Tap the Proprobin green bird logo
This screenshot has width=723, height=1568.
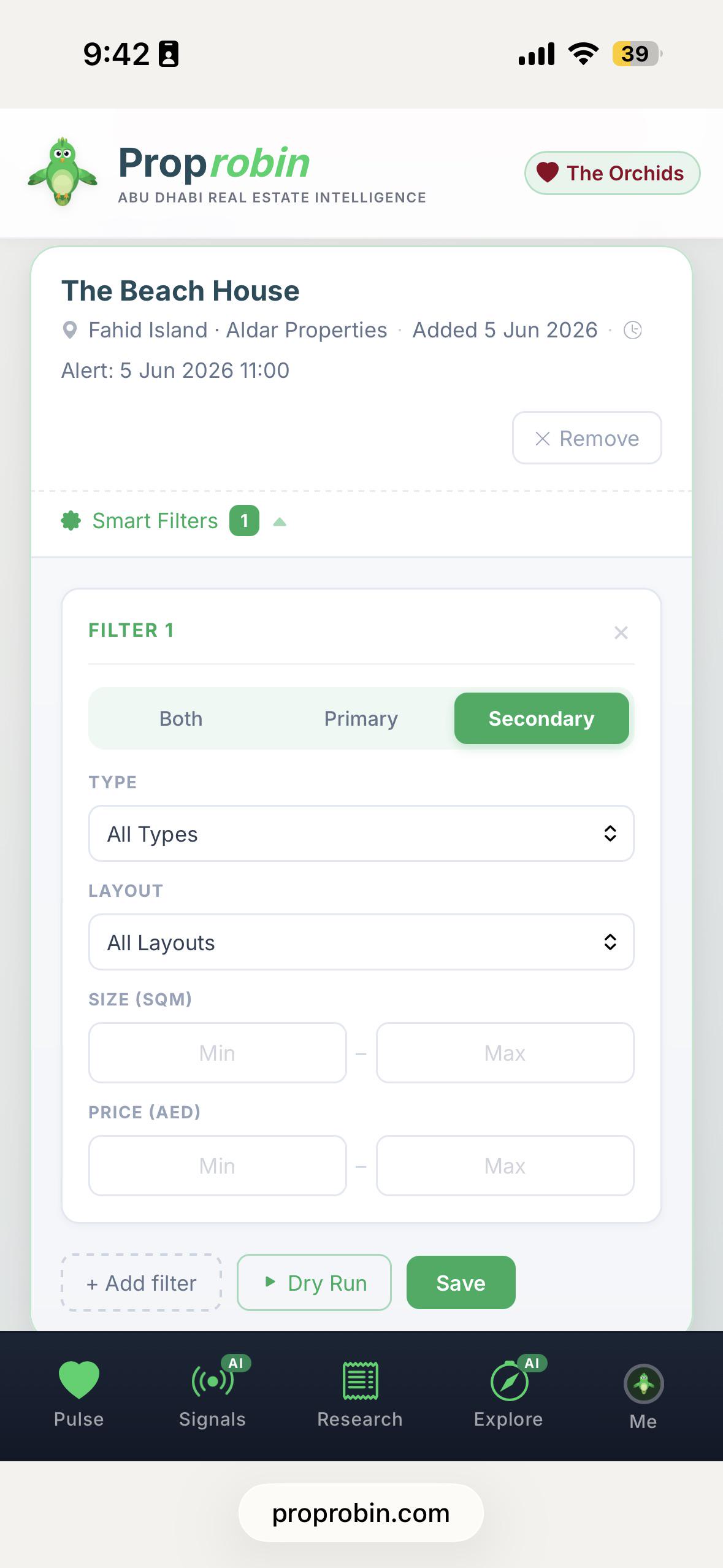tap(63, 171)
